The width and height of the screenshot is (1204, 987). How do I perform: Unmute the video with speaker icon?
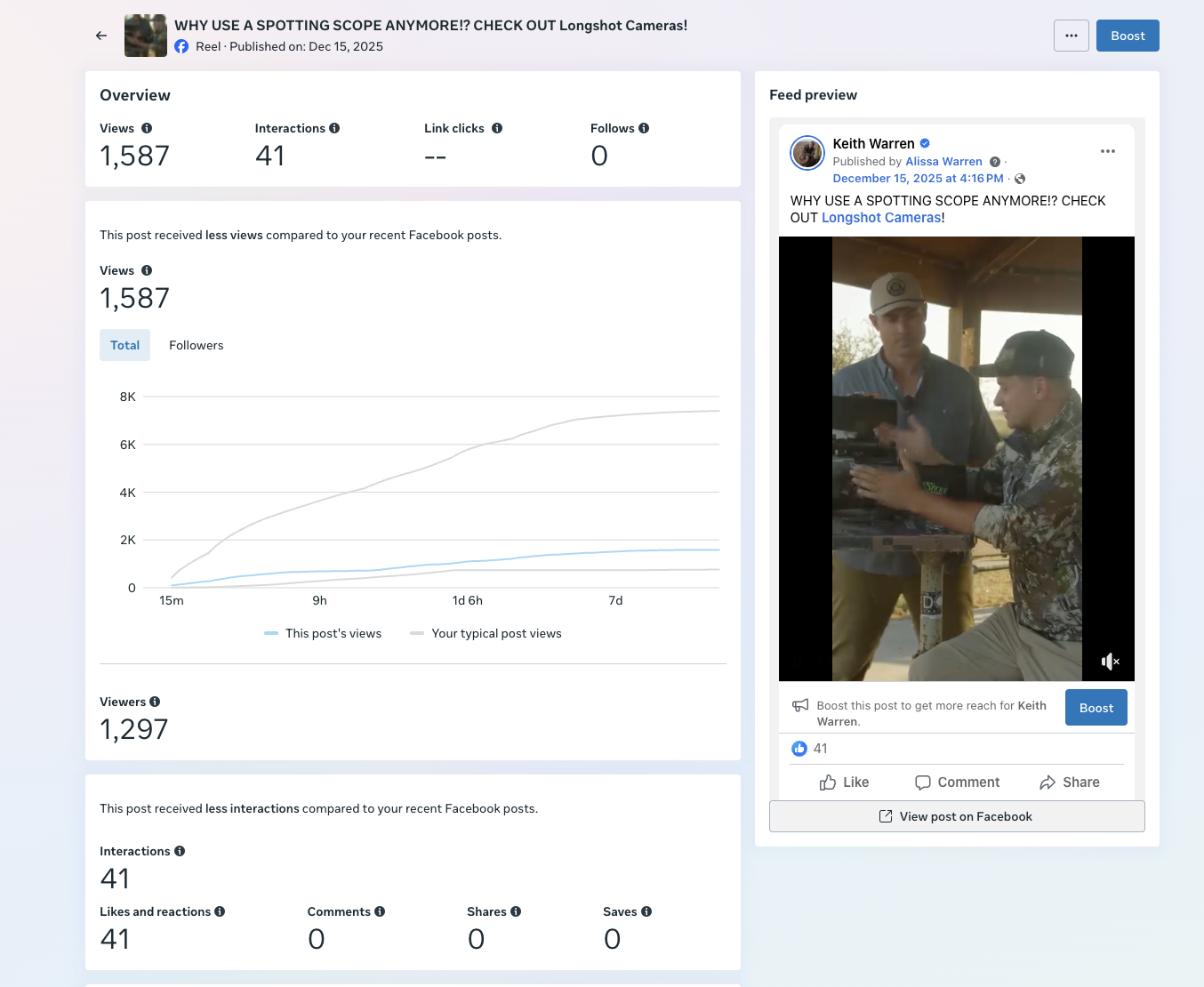[x=1111, y=662]
